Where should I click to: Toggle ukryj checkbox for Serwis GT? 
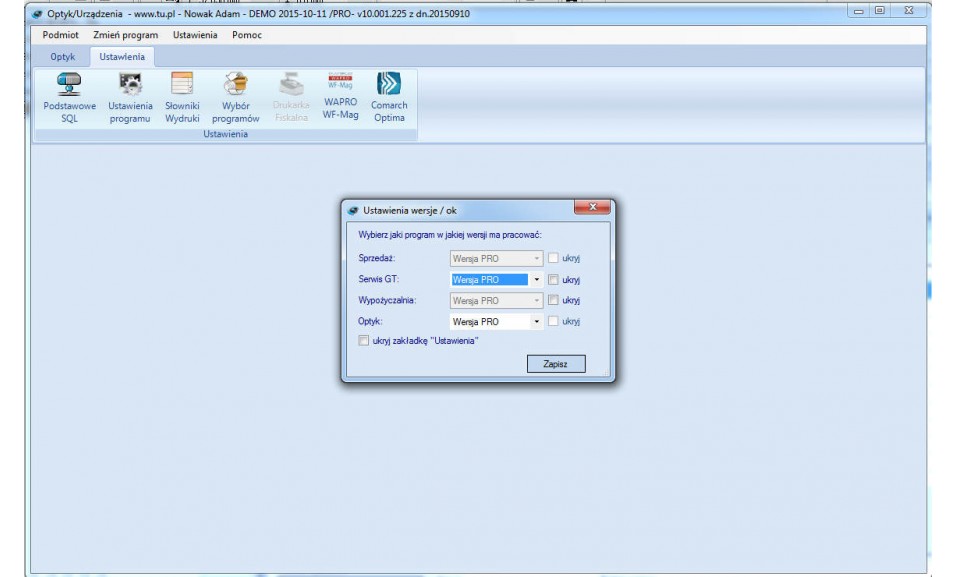point(553,280)
